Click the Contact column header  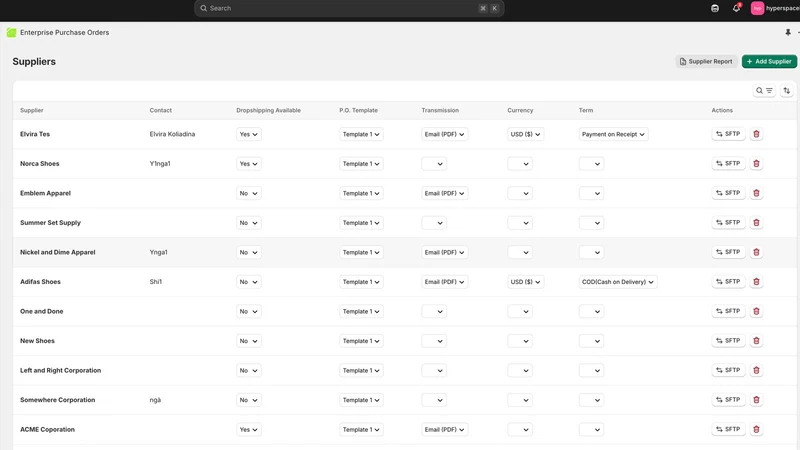point(160,110)
